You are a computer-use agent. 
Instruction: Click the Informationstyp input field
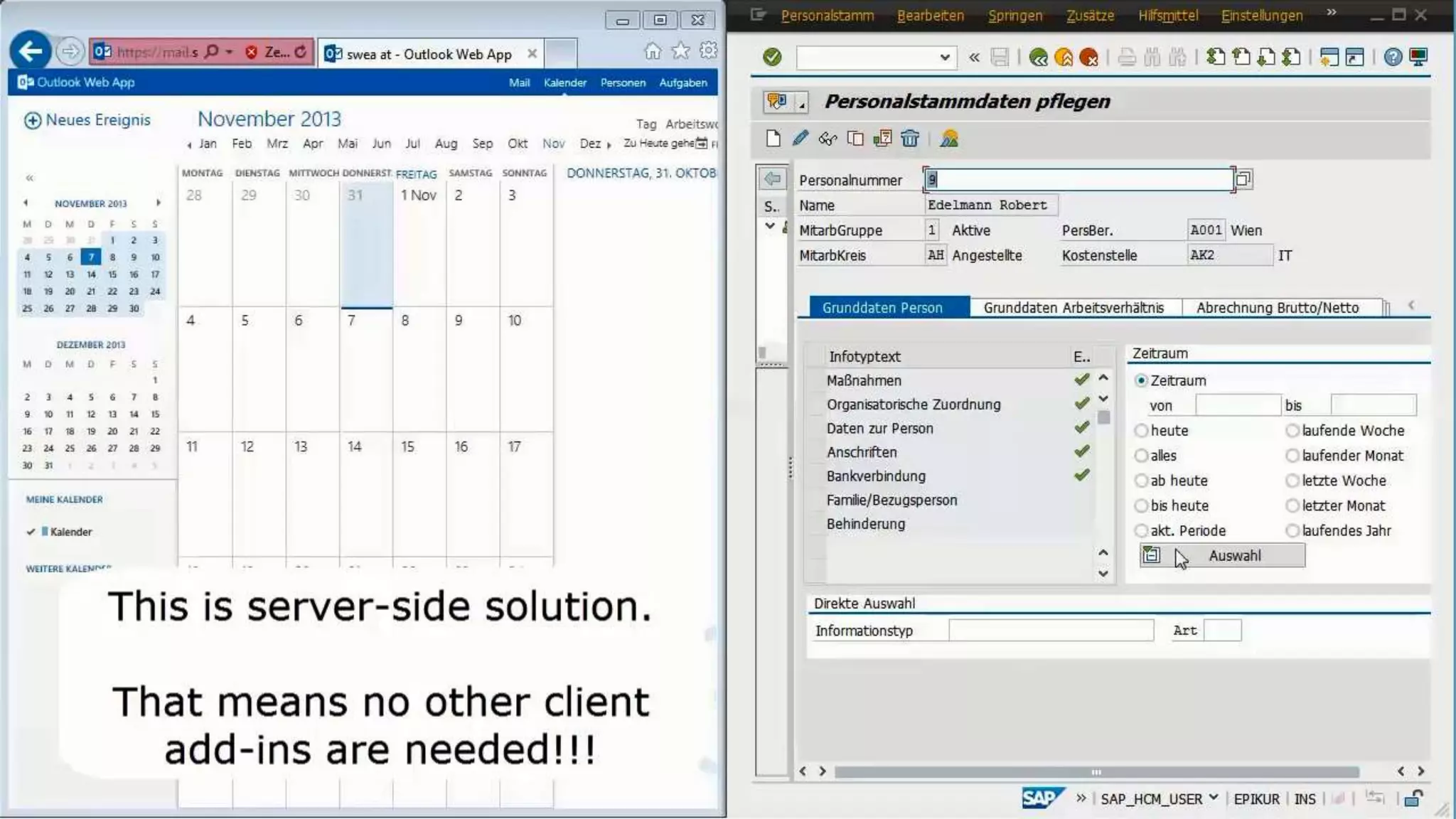point(1051,631)
